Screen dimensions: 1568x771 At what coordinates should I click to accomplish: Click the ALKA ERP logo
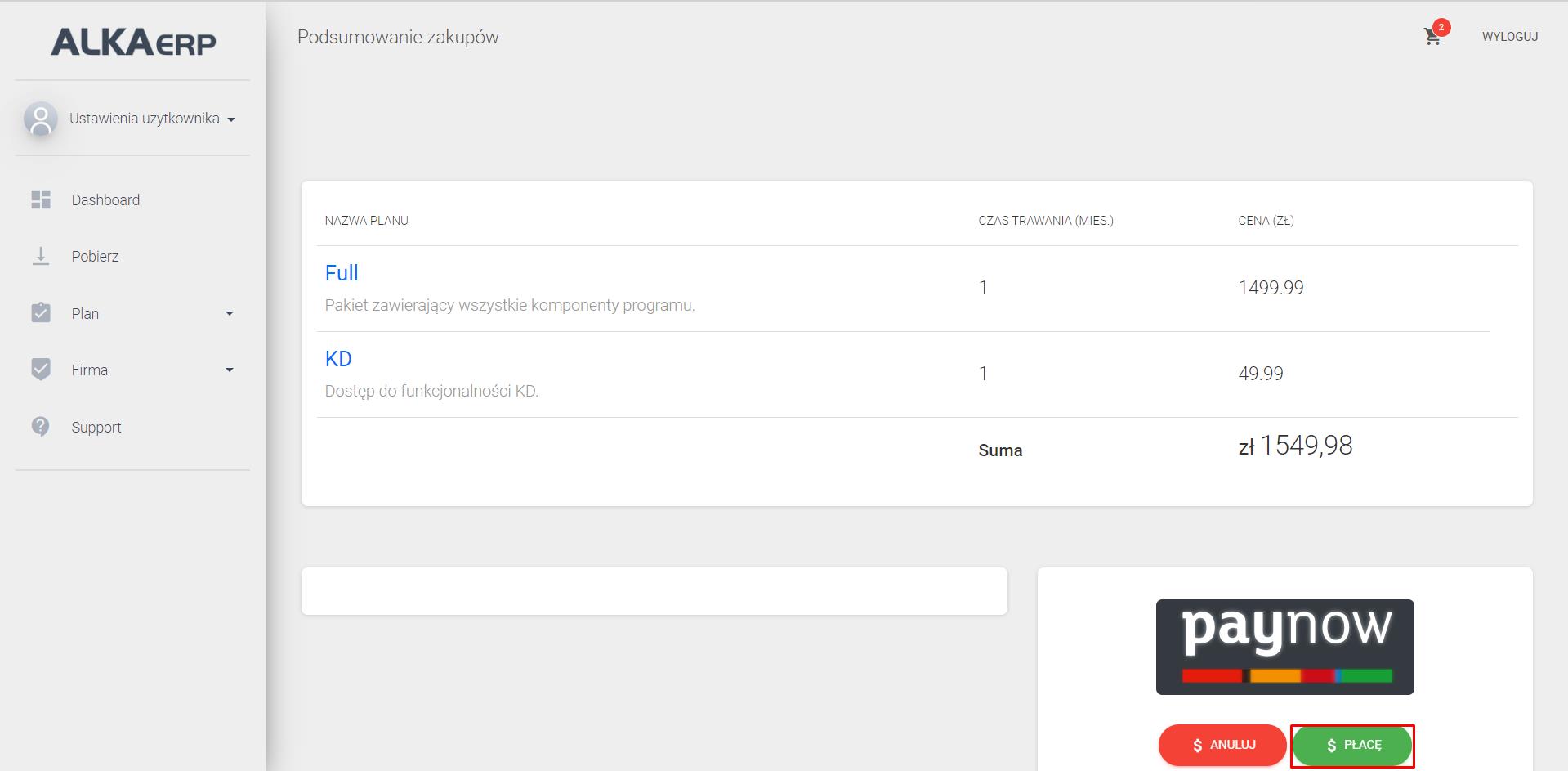pos(133,42)
